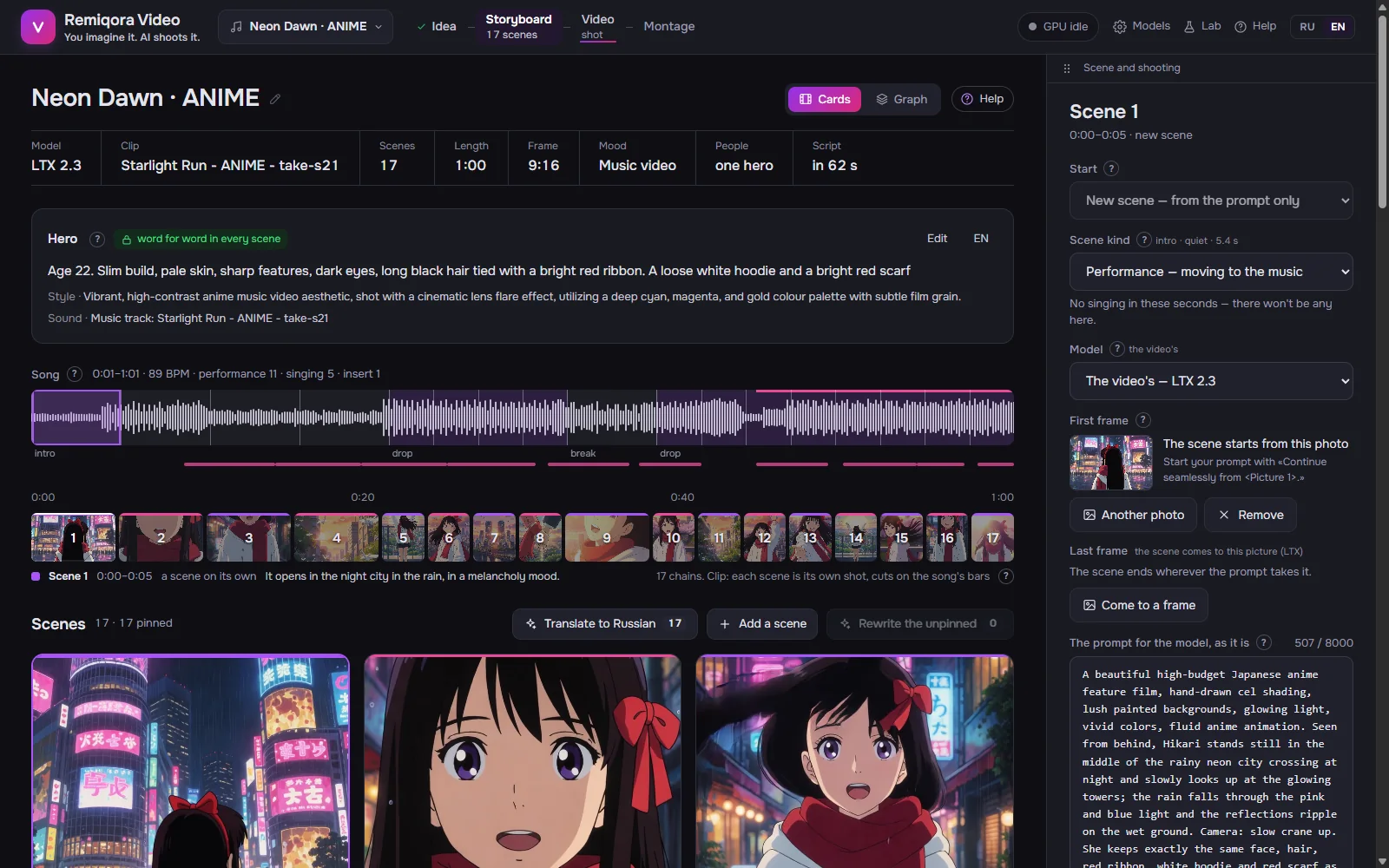Select the EN language option in the top bar
The width and height of the screenshot is (1389, 868).
1338,27
